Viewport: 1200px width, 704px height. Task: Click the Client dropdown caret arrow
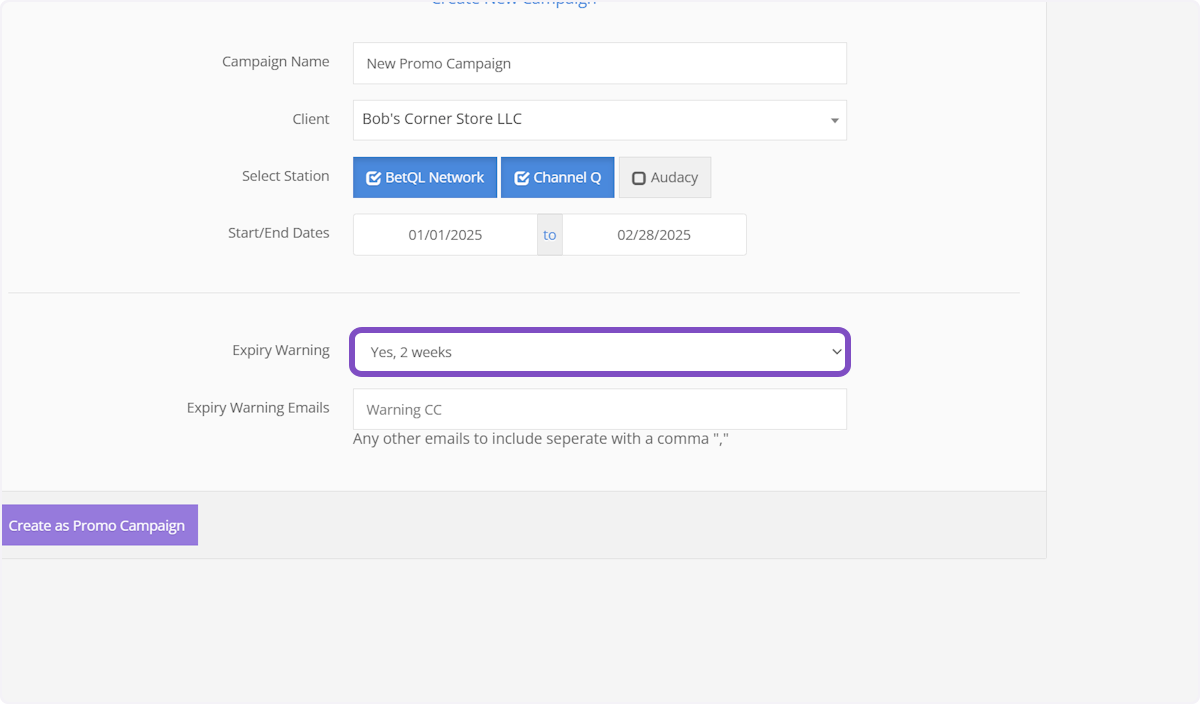[834, 121]
